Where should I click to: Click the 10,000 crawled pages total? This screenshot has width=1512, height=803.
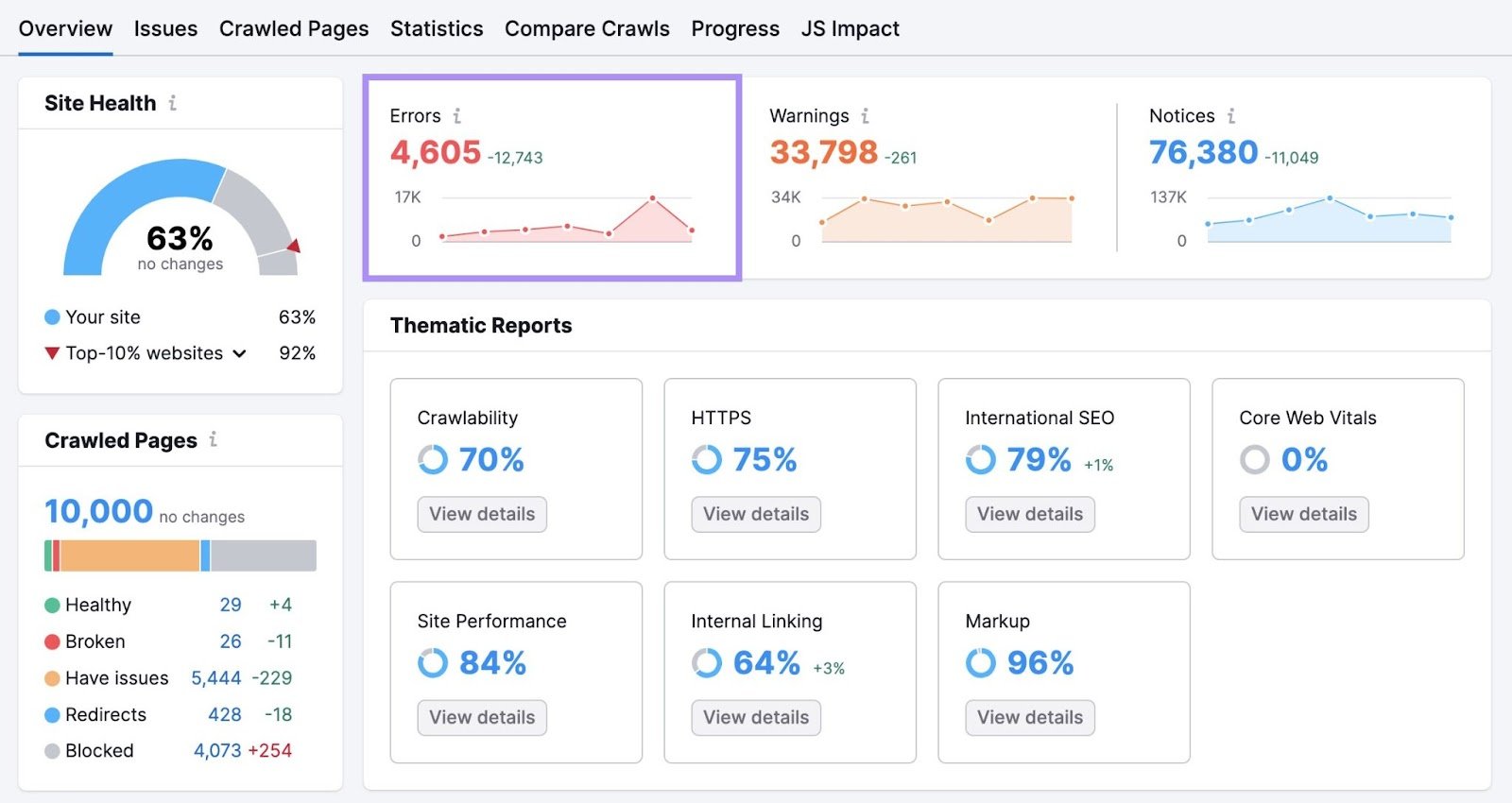click(x=99, y=511)
